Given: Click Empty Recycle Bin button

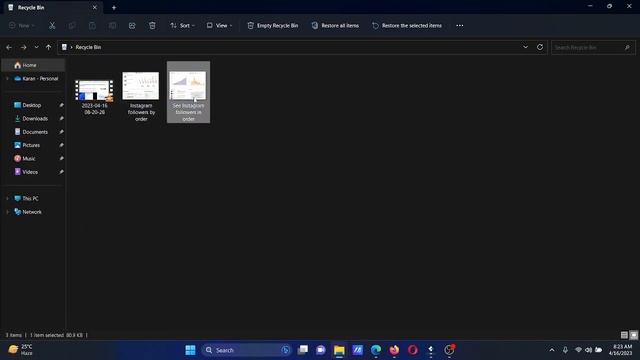Looking at the screenshot, I should point(273,25).
